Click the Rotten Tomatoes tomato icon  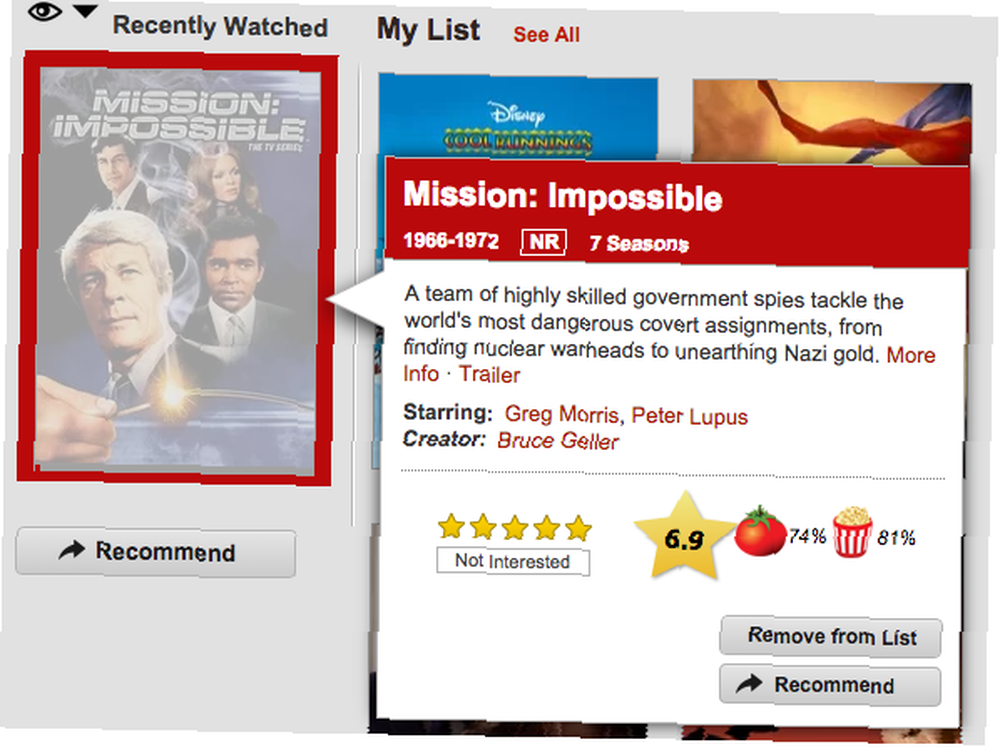pyautogui.click(x=760, y=531)
